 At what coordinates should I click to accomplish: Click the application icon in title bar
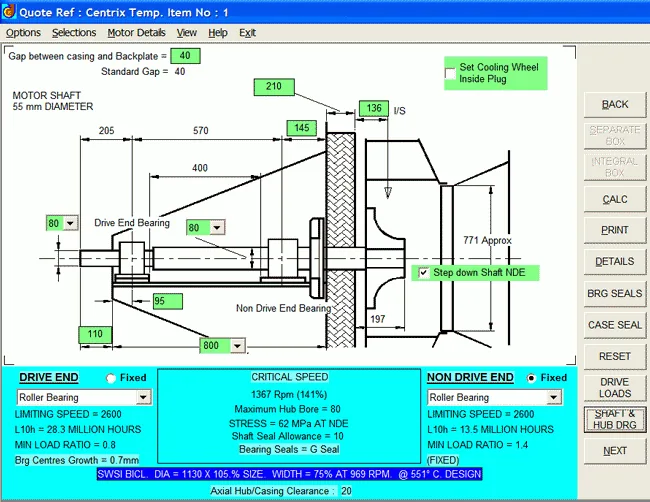pyautogui.click(x=9, y=12)
